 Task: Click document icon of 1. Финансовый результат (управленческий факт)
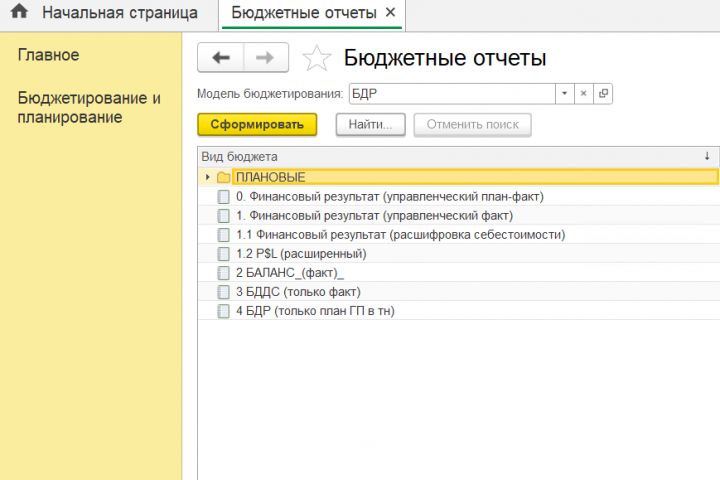224,215
